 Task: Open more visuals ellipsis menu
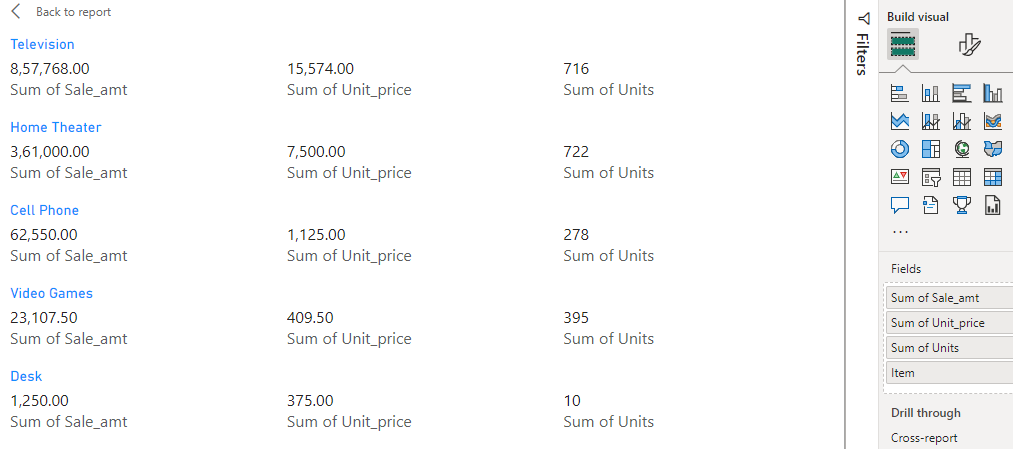900,232
